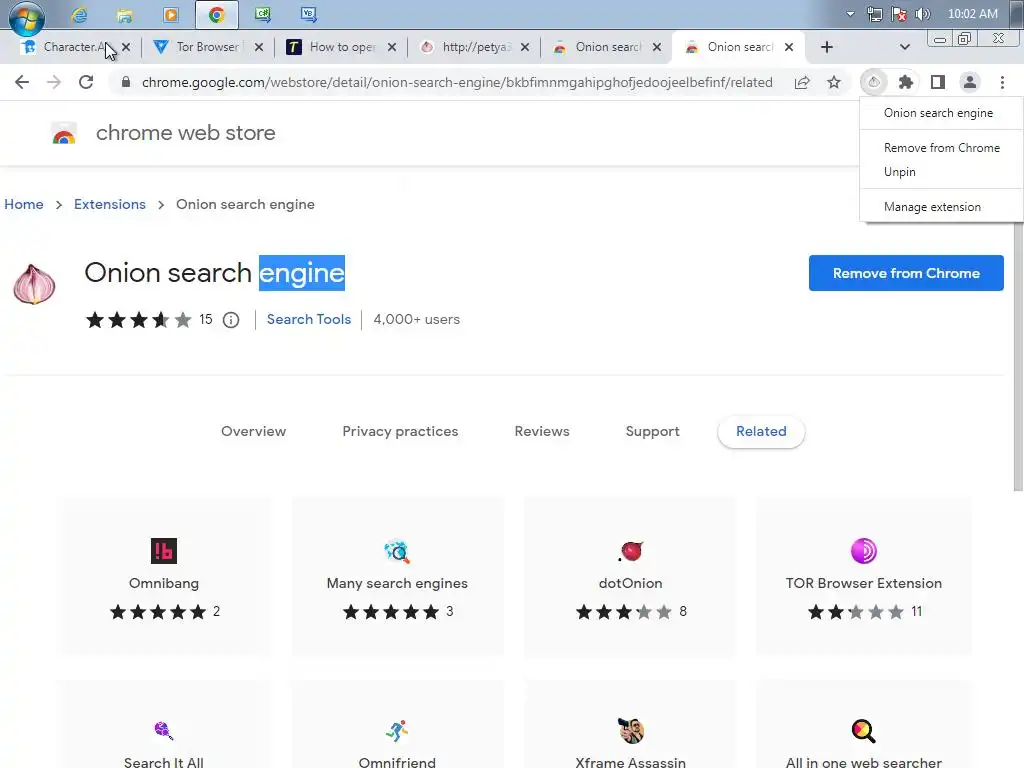Close the How to open tab
The height and width of the screenshot is (768, 1024).
point(392,47)
